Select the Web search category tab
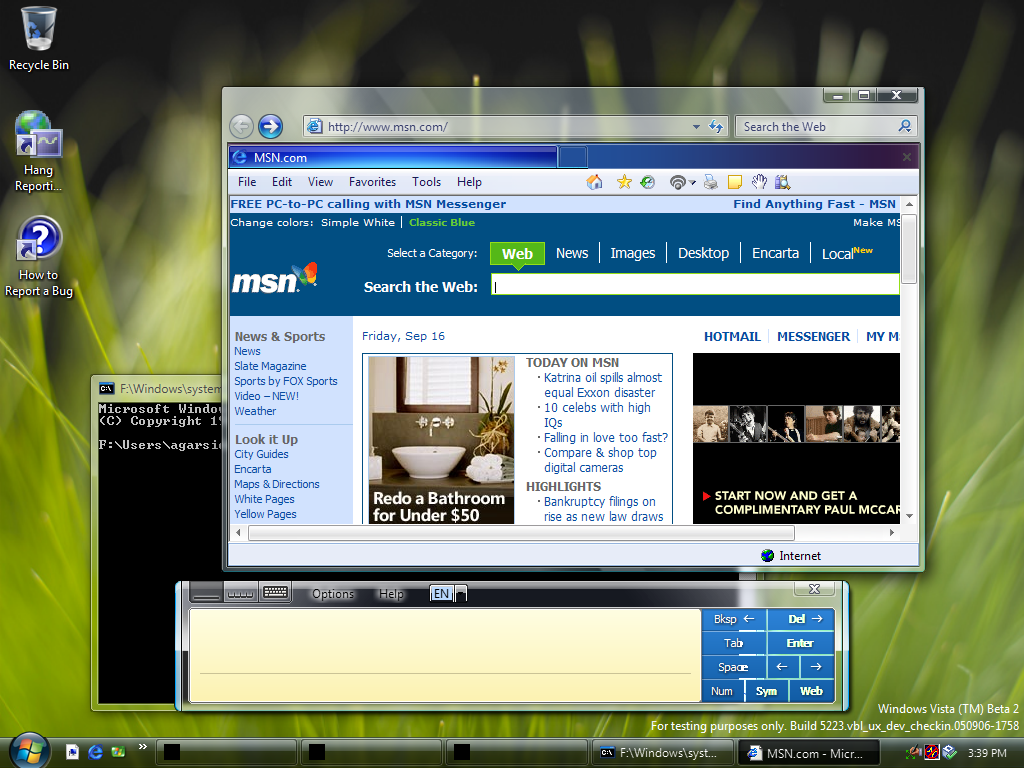 click(517, 253)
